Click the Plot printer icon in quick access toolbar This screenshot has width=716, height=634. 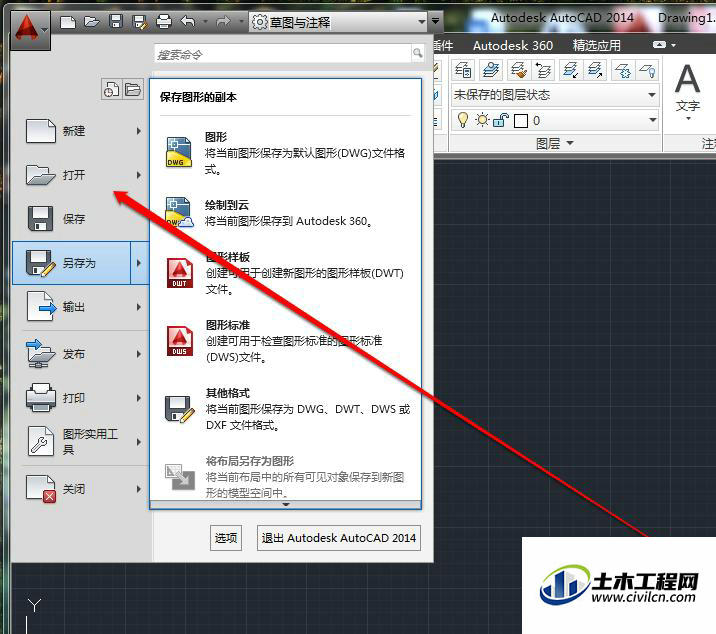click(x=163, y=21)
